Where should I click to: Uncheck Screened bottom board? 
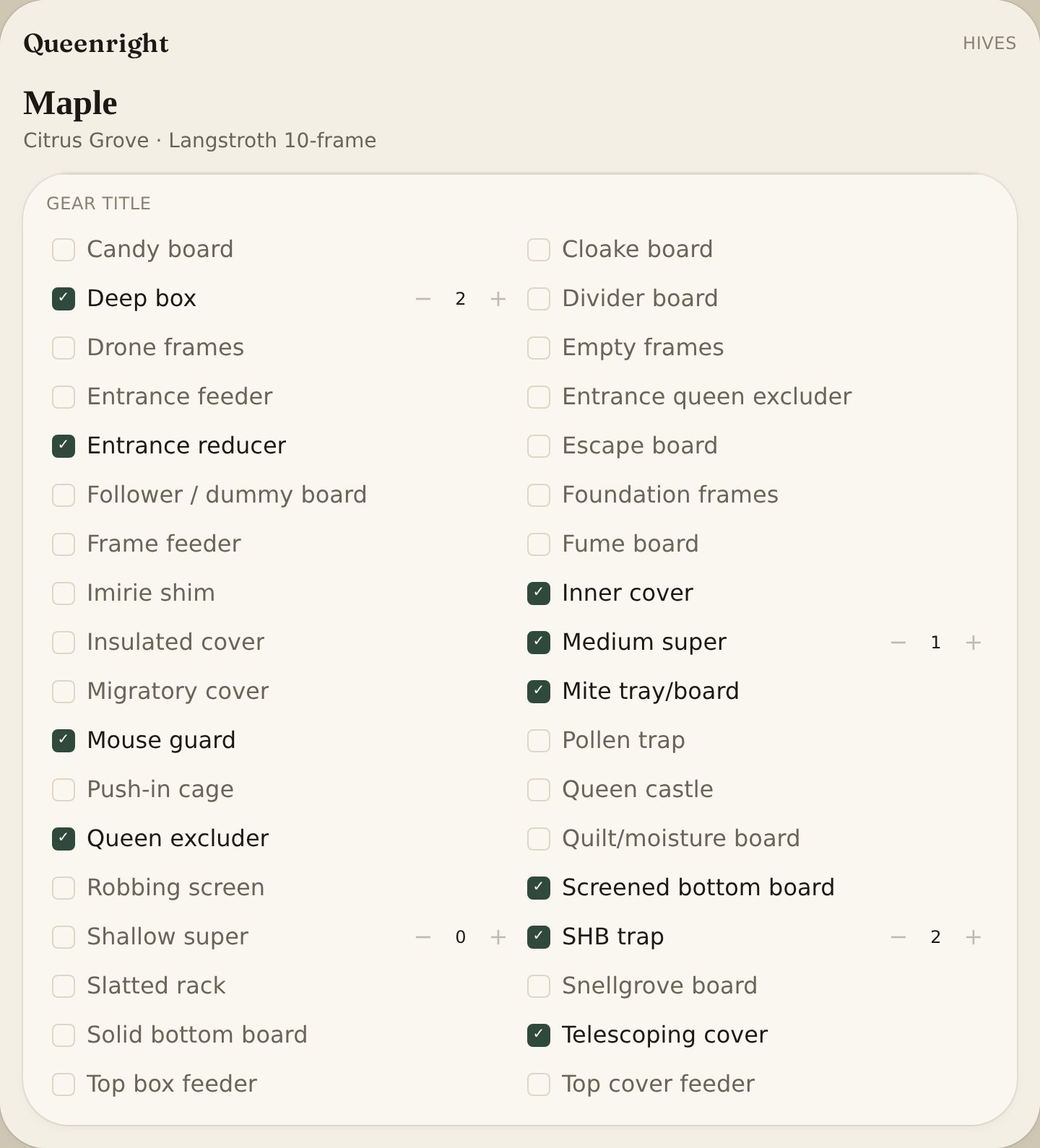pyautogui.click(x=539, y=888)
